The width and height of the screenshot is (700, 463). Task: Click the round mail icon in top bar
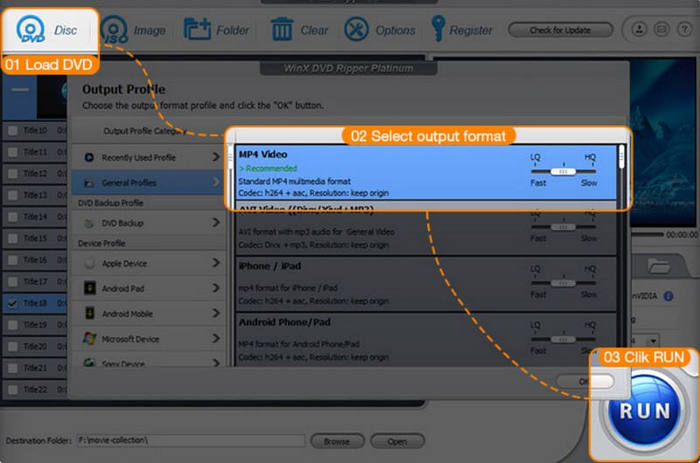tap(662, 29)
